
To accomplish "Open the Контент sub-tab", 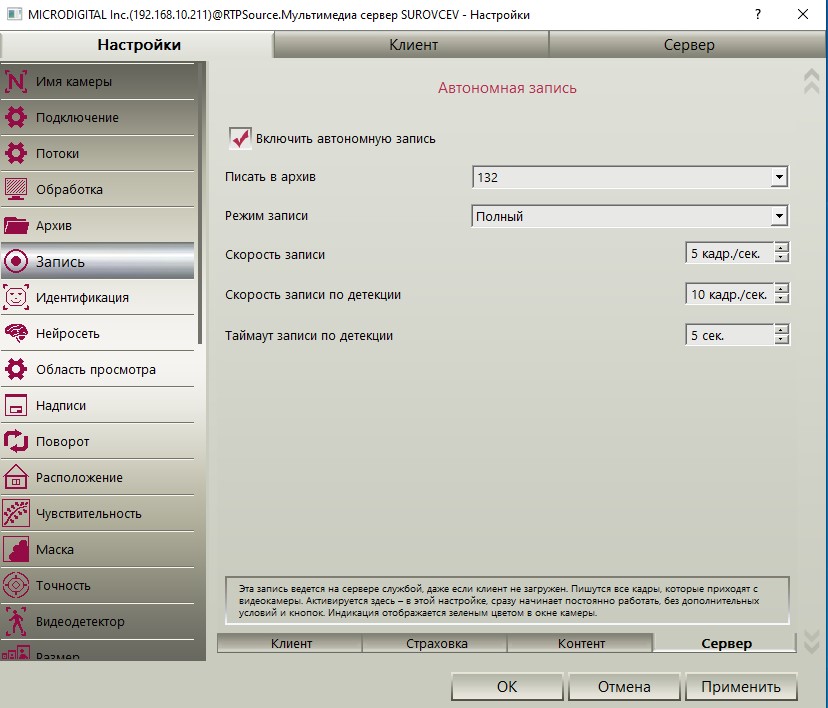I will [580, 643].
